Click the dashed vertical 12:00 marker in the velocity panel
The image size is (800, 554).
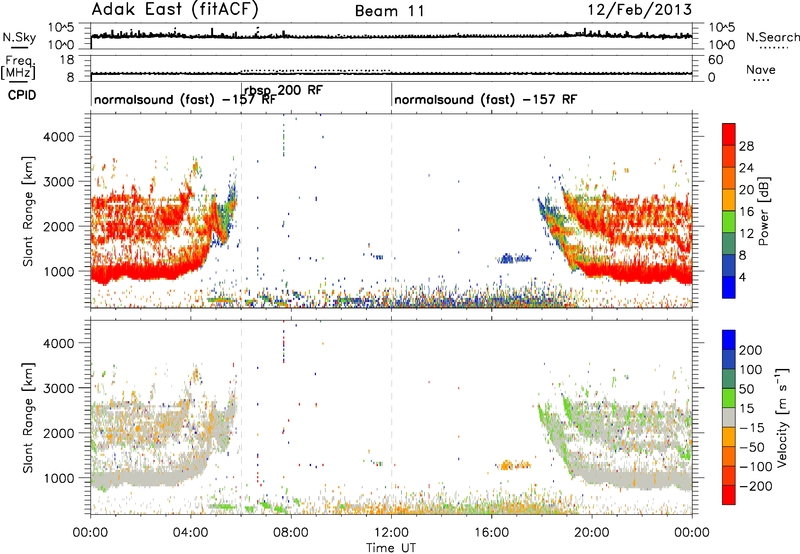tap(392, 417)
